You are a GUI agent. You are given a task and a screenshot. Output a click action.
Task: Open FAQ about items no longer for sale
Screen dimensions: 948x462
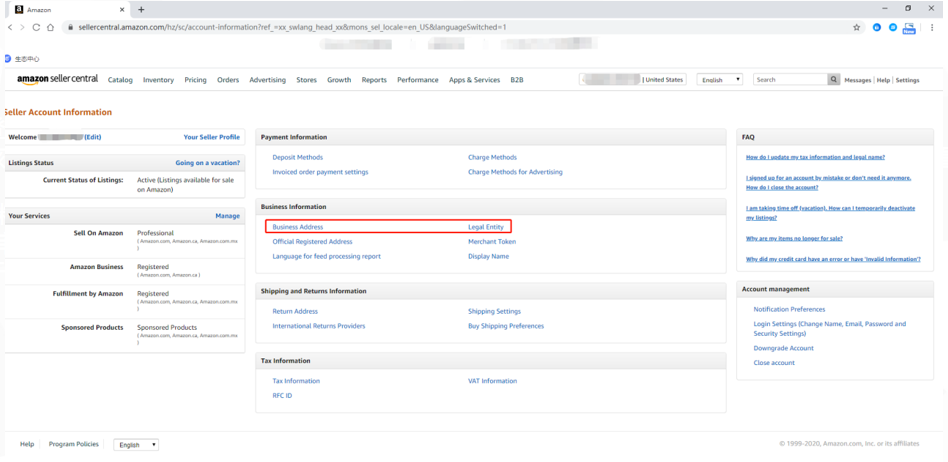tap(794, 238)
